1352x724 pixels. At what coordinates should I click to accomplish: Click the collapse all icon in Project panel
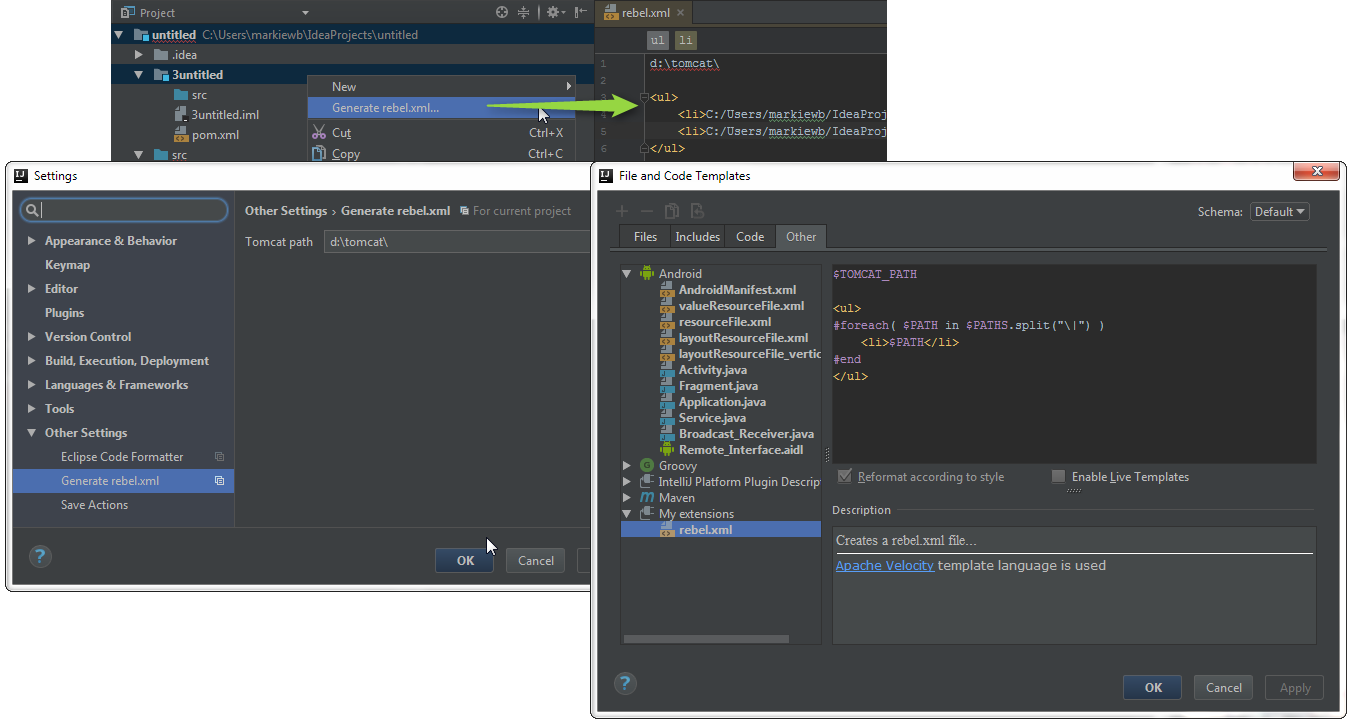pyautogui.click(x=524, y=12)
